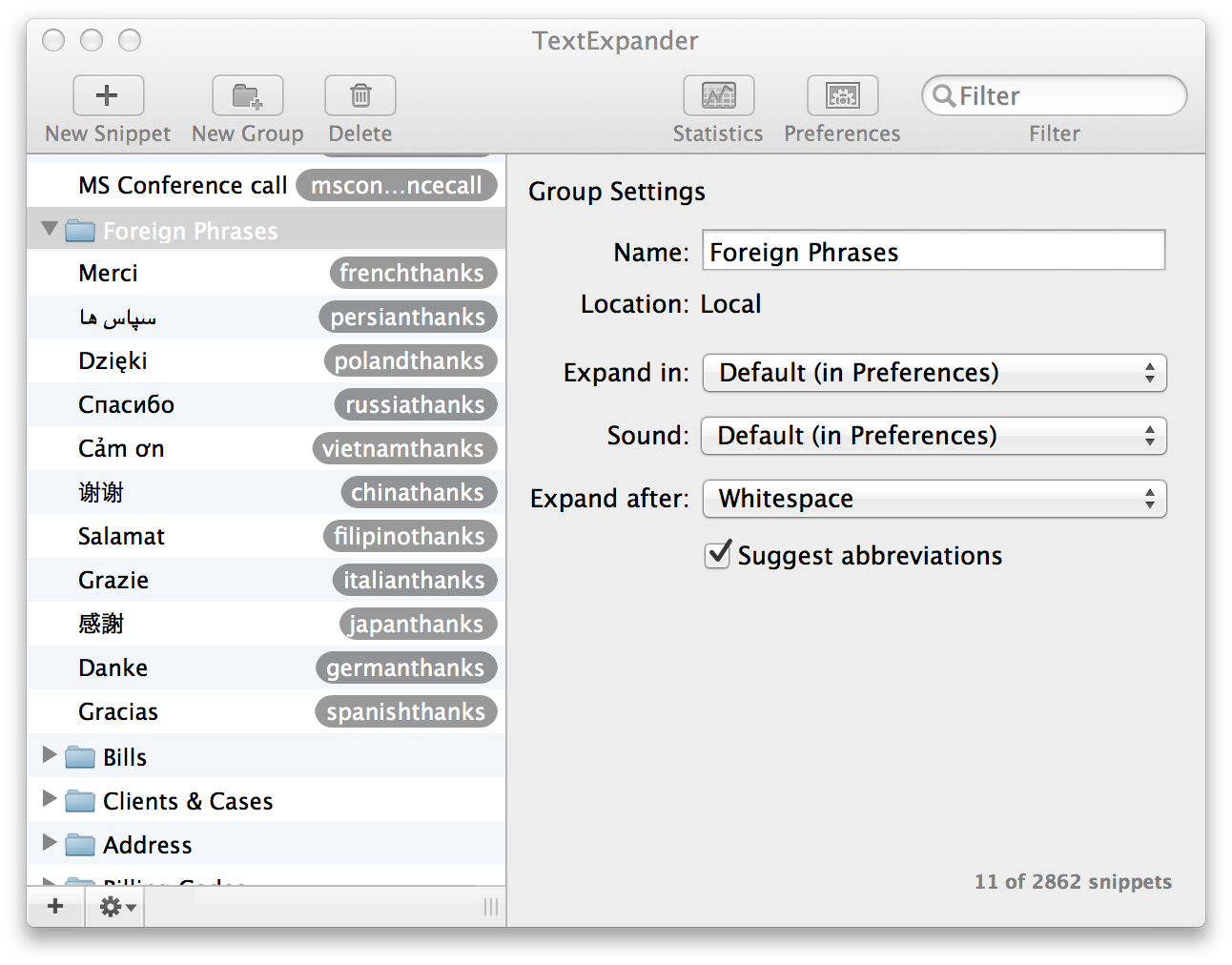Screen dimensions: 1232x965
Task: Click the mscon…ncecall abbreviation badge
Action: 397,185
